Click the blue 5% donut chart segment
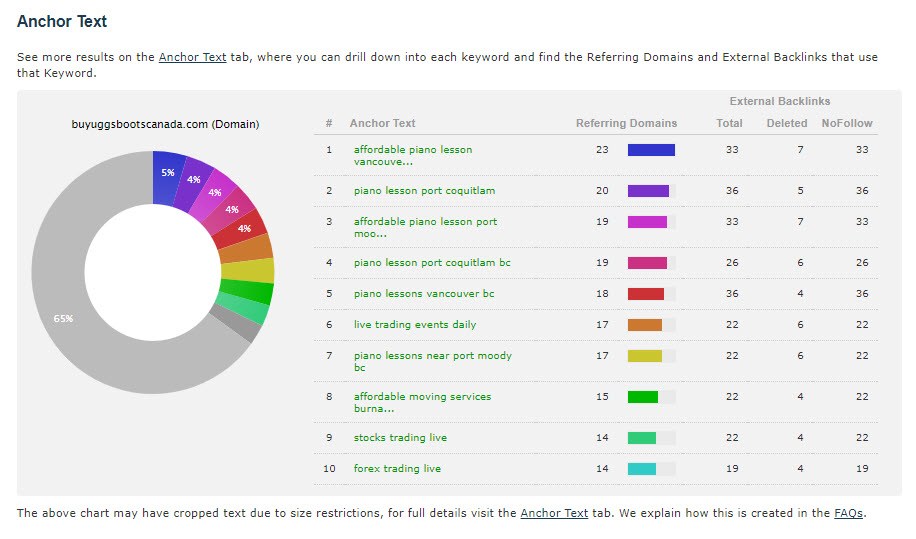The width and height of the screenshot is (916, 539). coord(168,171)
